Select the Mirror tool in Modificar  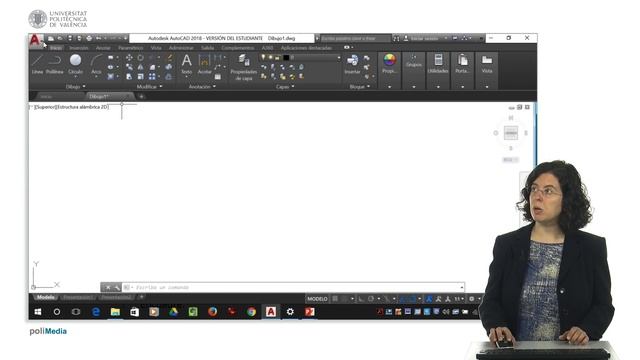pos(140,67)
